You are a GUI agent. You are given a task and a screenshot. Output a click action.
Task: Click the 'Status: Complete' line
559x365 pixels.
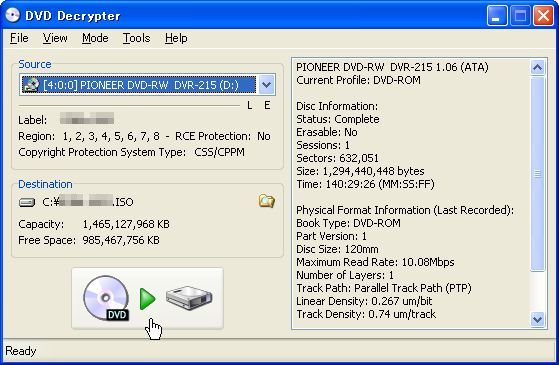(x=338, y=119)
